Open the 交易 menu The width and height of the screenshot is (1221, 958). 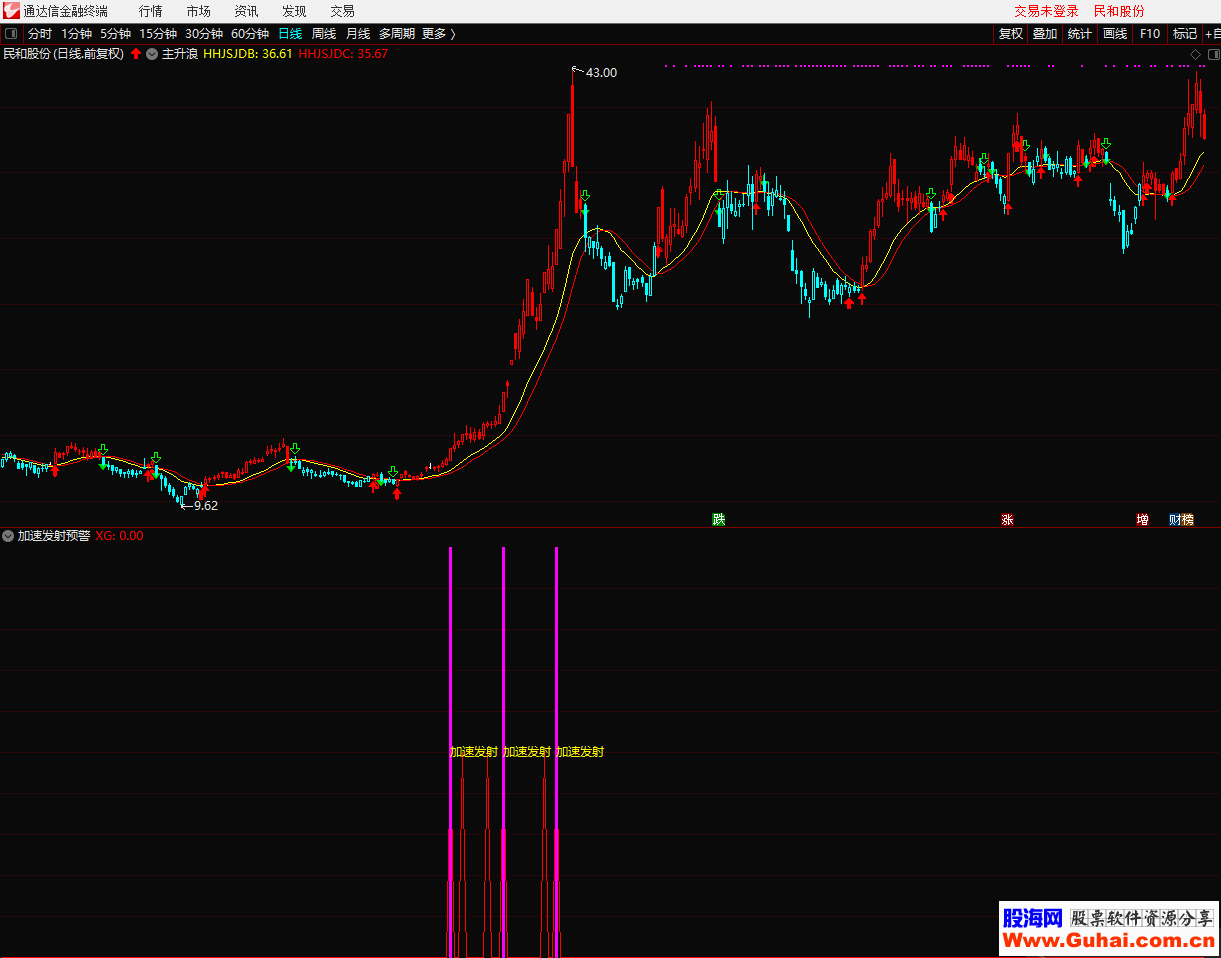point(342,11)
